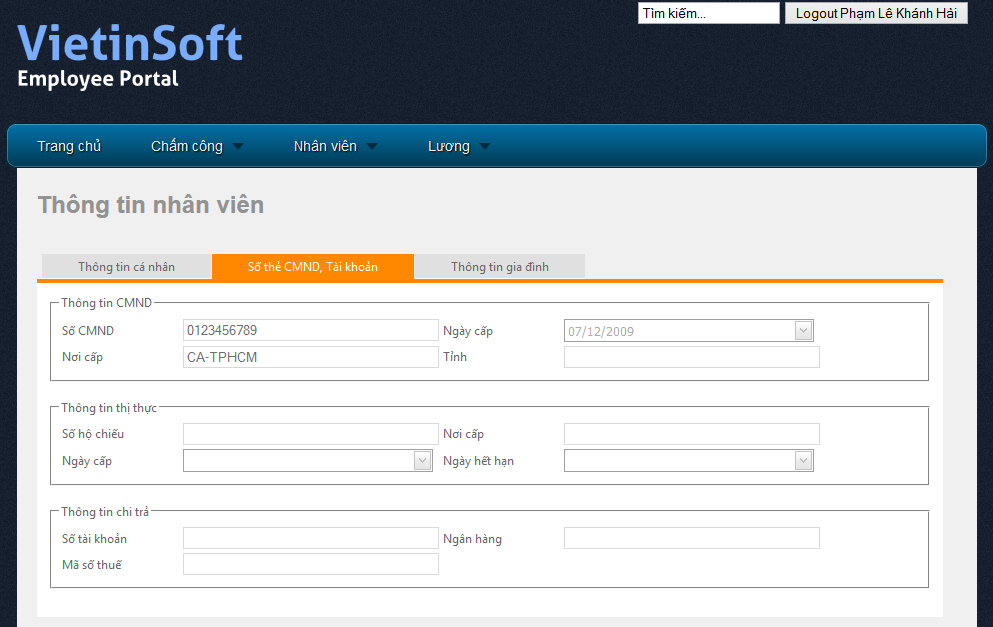Switch to Thông tin cá nhân tab
This screenshot has height=627, width=993.
(126, 267)
